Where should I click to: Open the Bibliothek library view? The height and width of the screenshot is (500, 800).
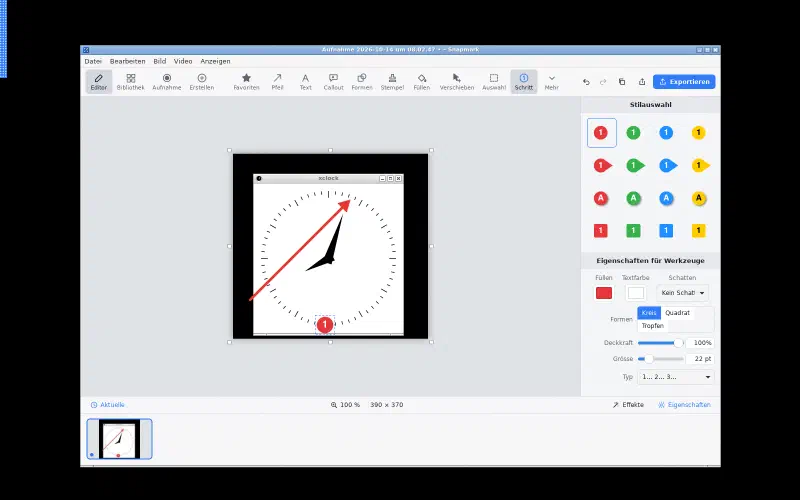(131, 82)
